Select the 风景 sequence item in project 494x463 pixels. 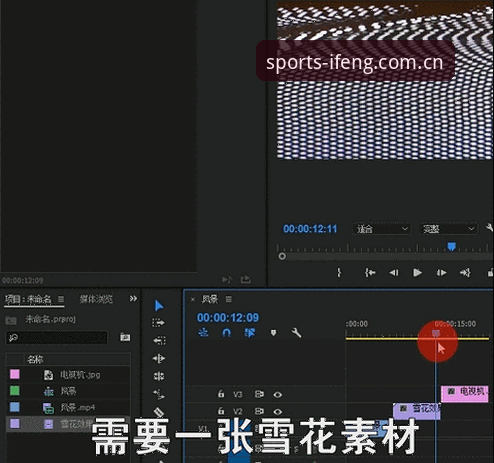(68, 391)
